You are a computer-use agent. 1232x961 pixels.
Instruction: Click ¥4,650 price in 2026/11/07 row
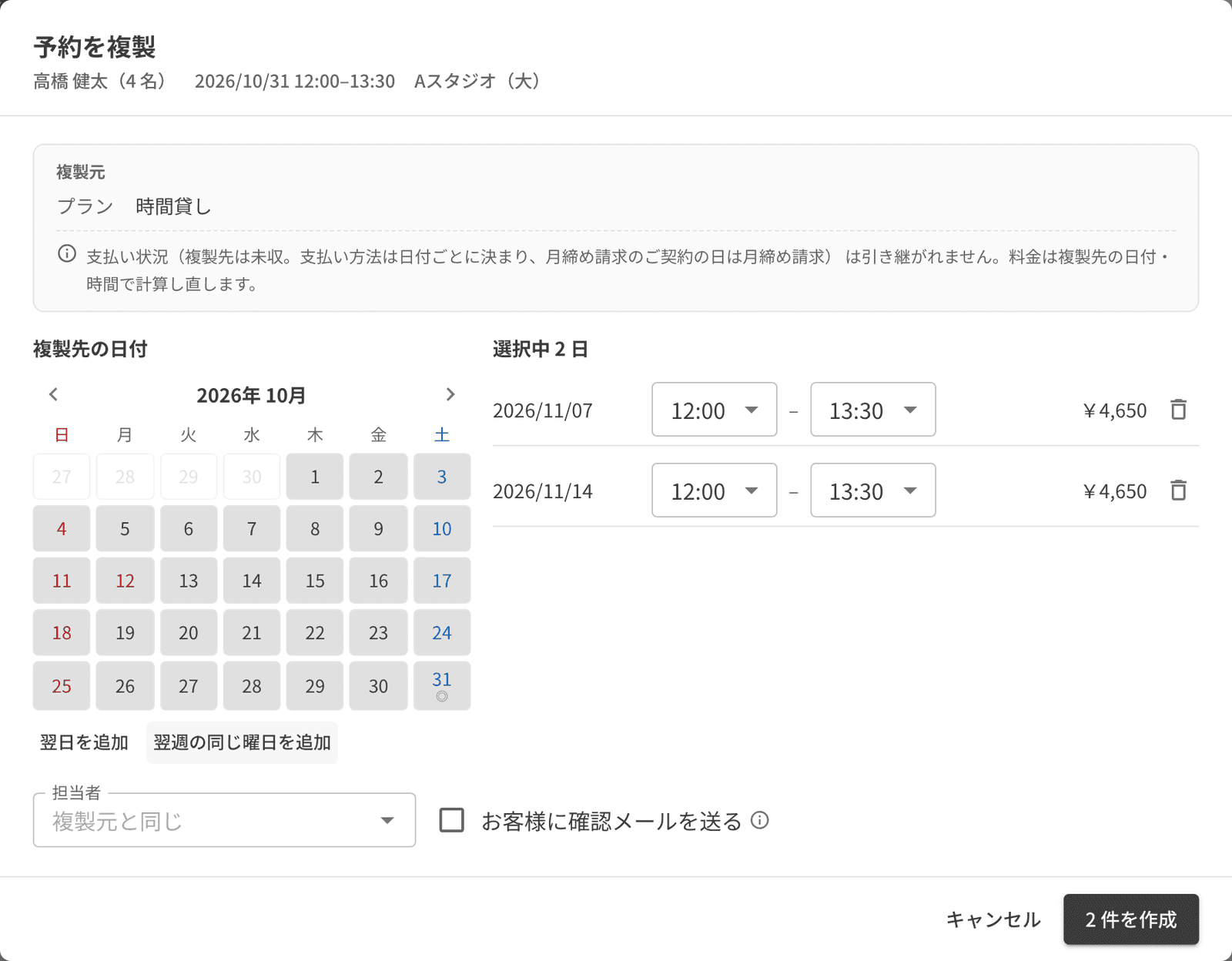click(1115, 410)
